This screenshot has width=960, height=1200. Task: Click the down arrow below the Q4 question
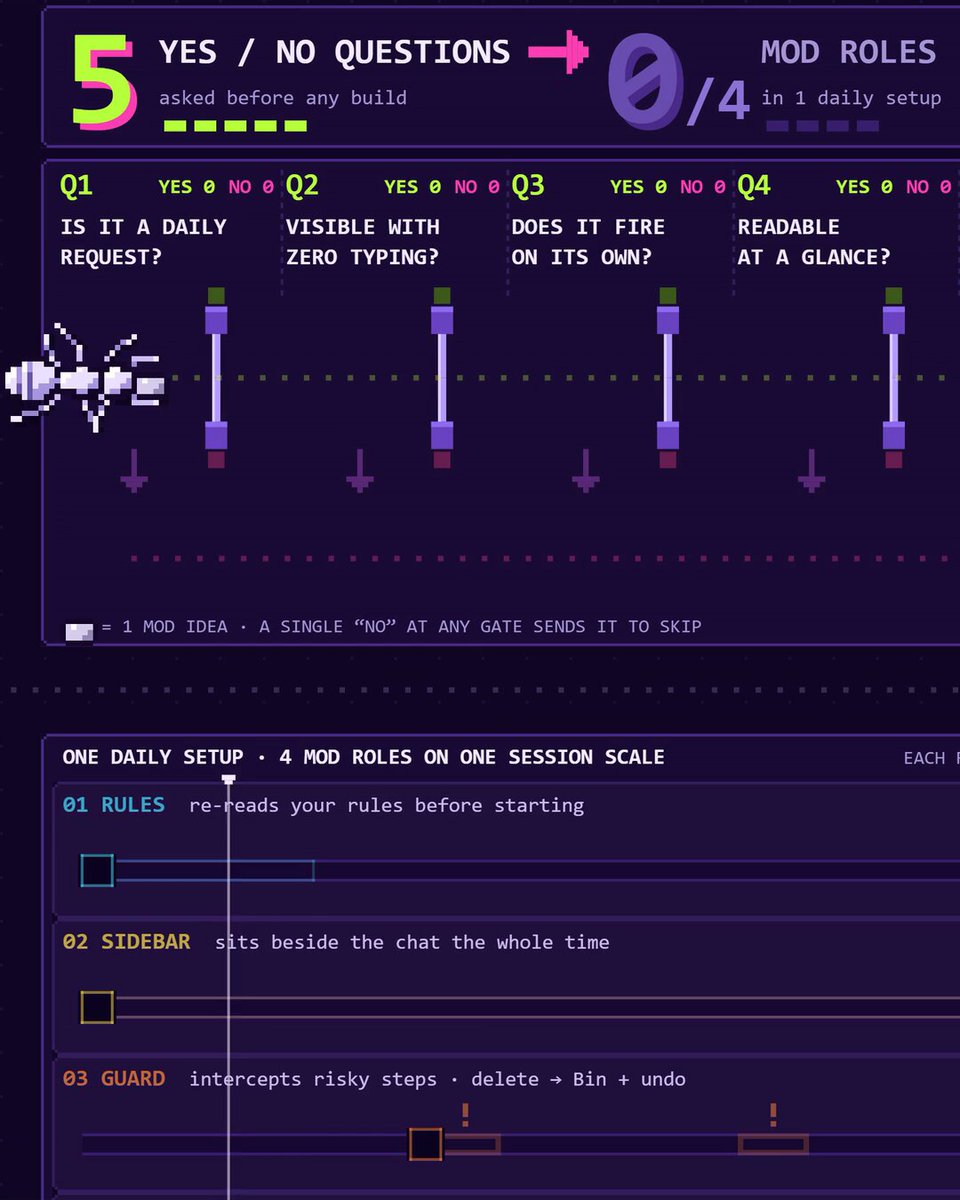pos(812,469)
